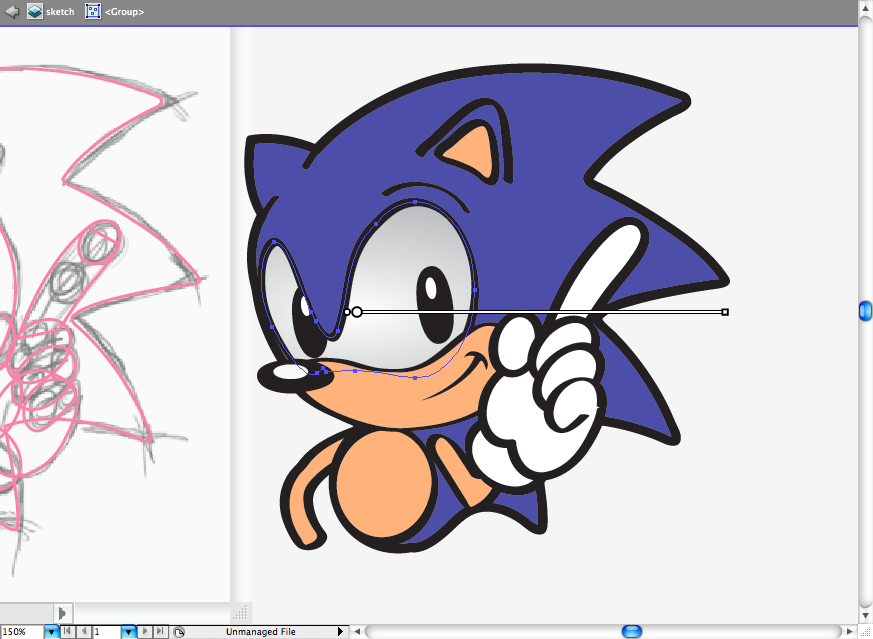Click the sketch window's resize grip

coord(239,613)
